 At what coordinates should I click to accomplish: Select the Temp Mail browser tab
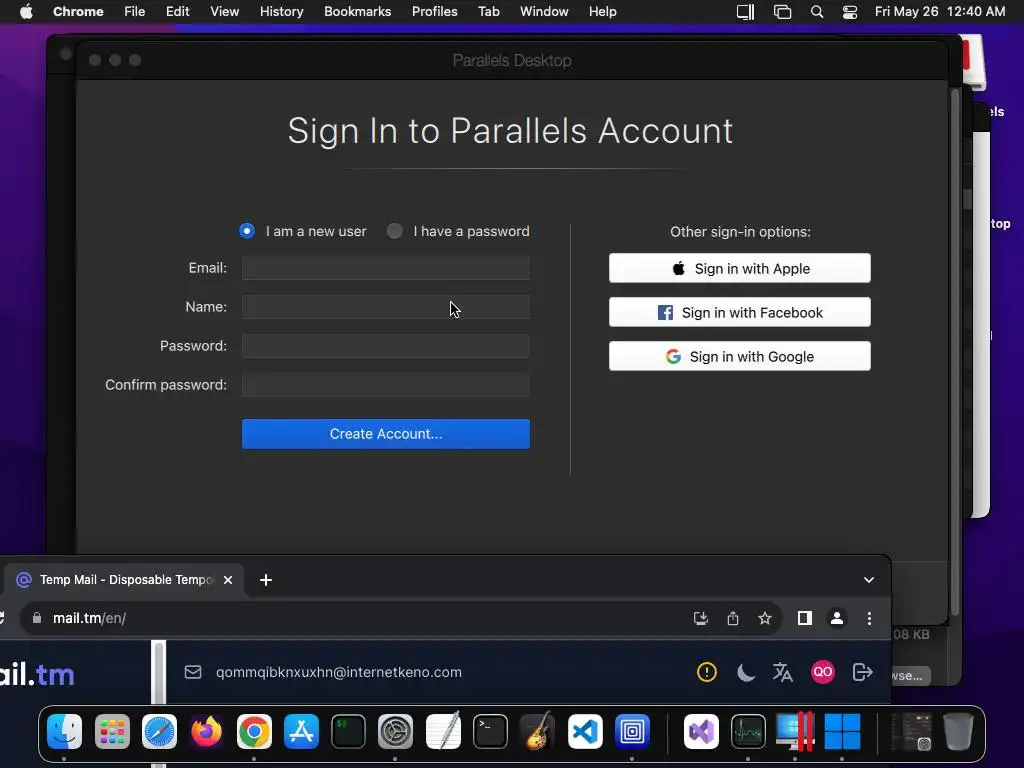click(124, 580)
